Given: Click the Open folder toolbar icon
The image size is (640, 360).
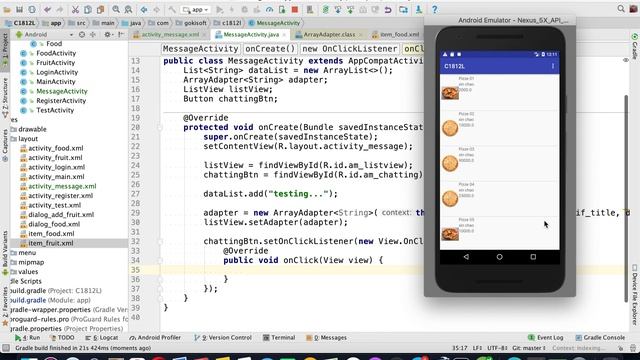Looking at the screenshot, I should click(7, 9).
